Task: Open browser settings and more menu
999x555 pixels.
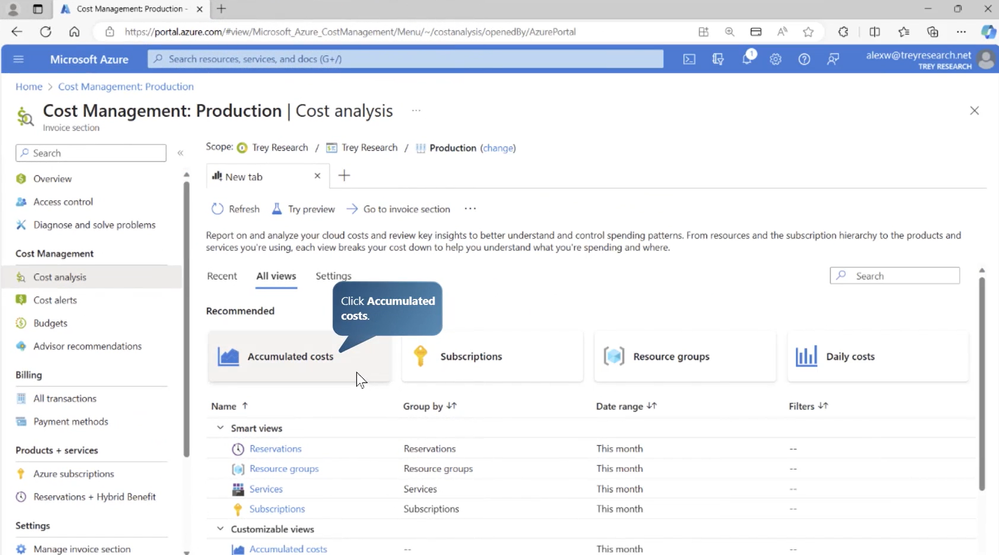Action: 961,32
